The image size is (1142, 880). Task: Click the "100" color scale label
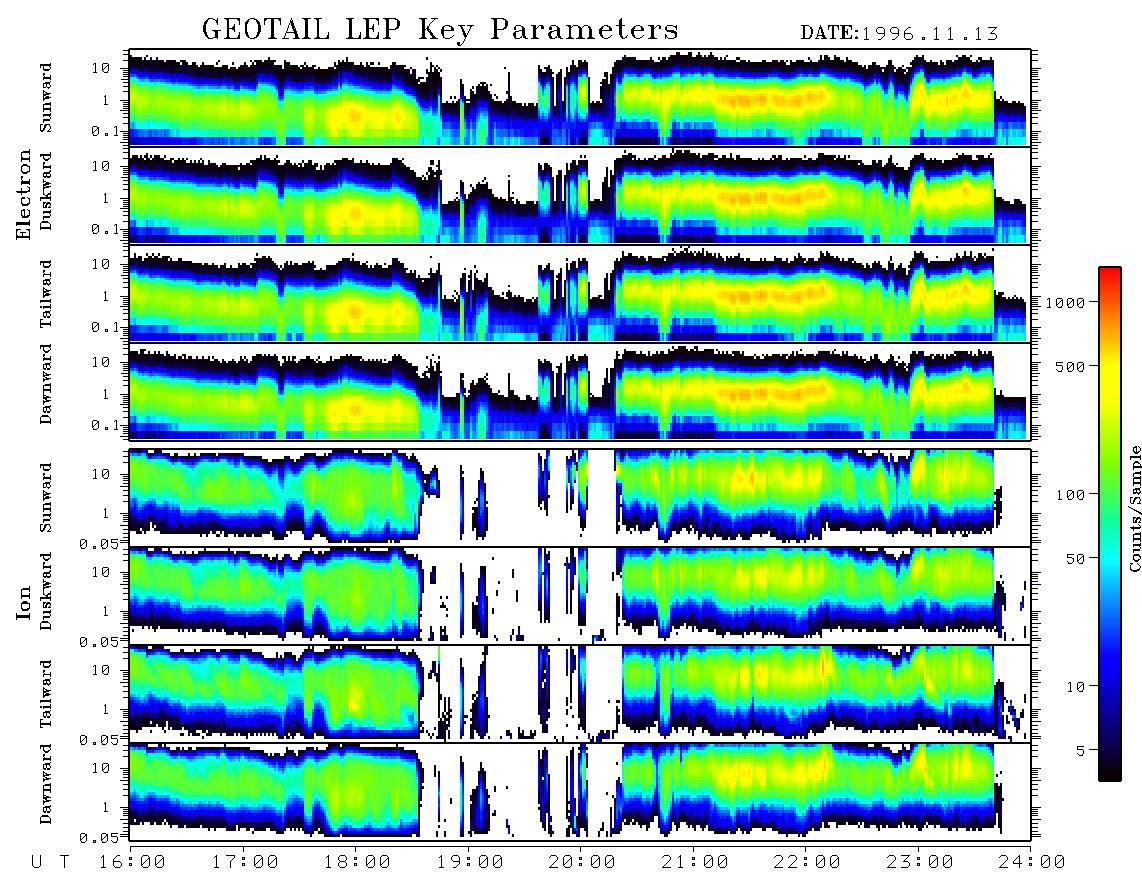click(1070, 495)
